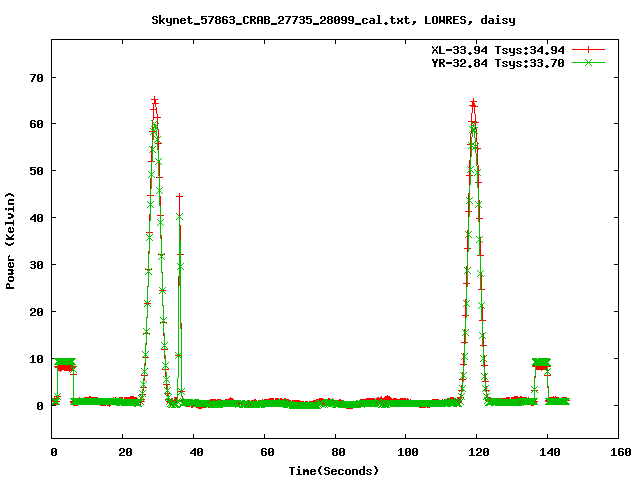Click y-axis tick label 10
Image resolution: width=640 pixels, height=480 pixels.
pos(36,359)
